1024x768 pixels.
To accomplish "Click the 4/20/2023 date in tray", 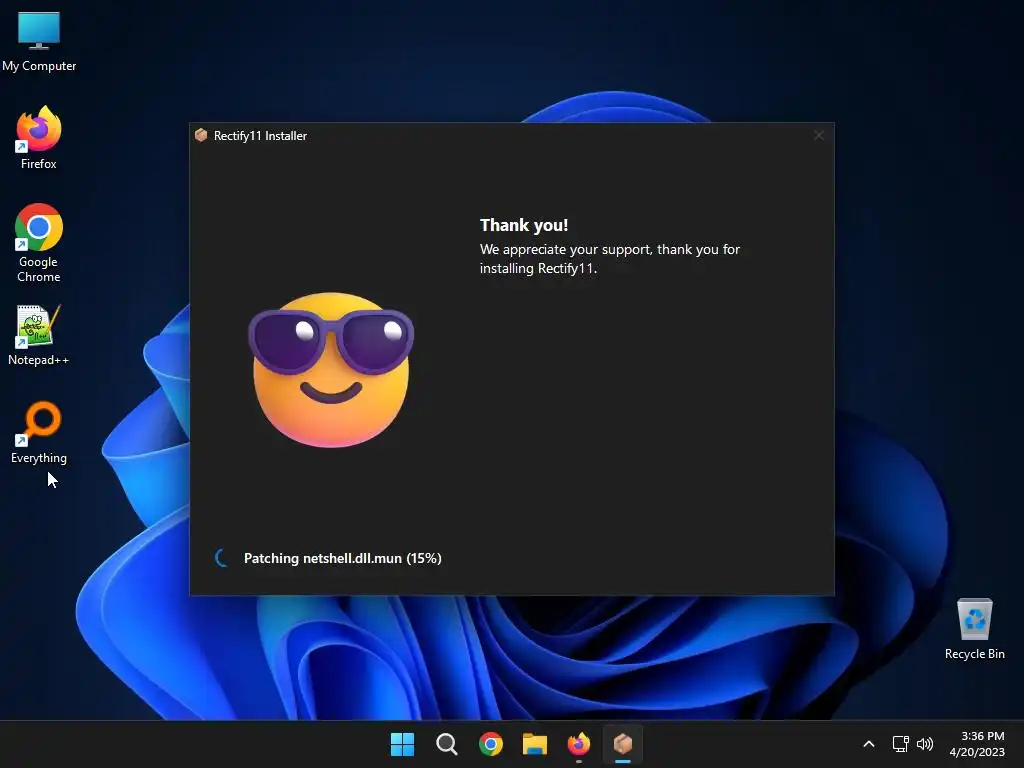I will click(x=977, y=752).
